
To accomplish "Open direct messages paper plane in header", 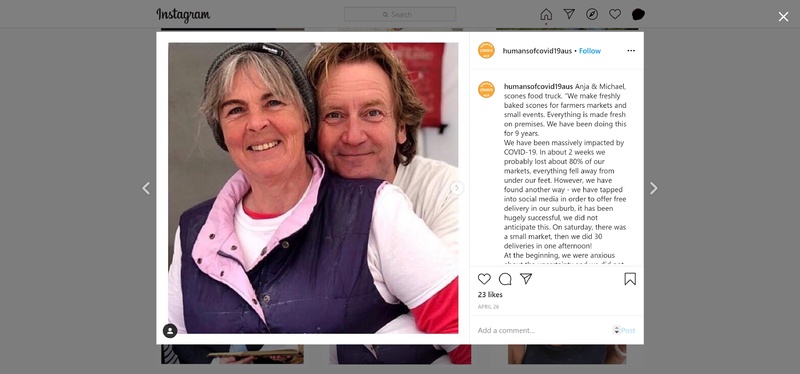I will tap(569, 14).
